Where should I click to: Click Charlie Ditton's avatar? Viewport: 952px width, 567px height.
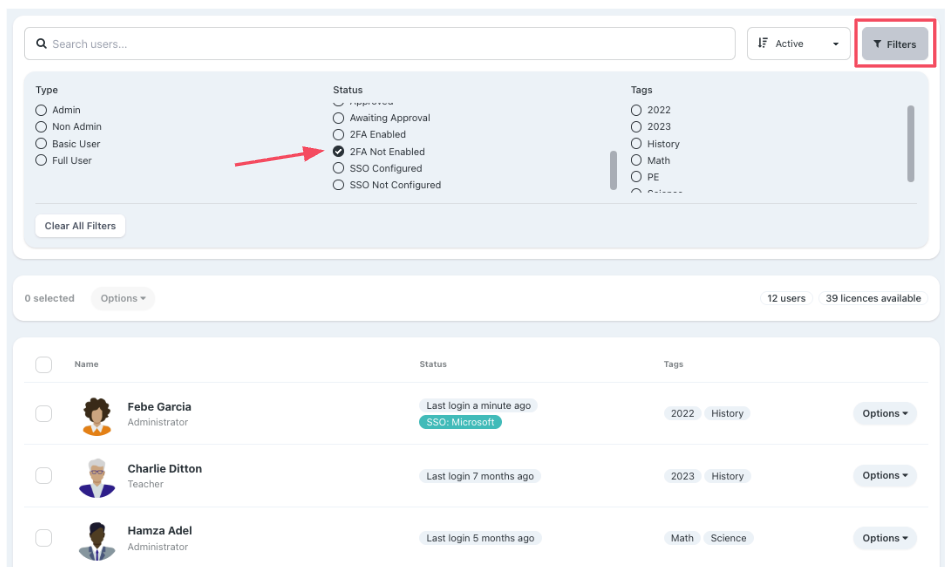97,477
